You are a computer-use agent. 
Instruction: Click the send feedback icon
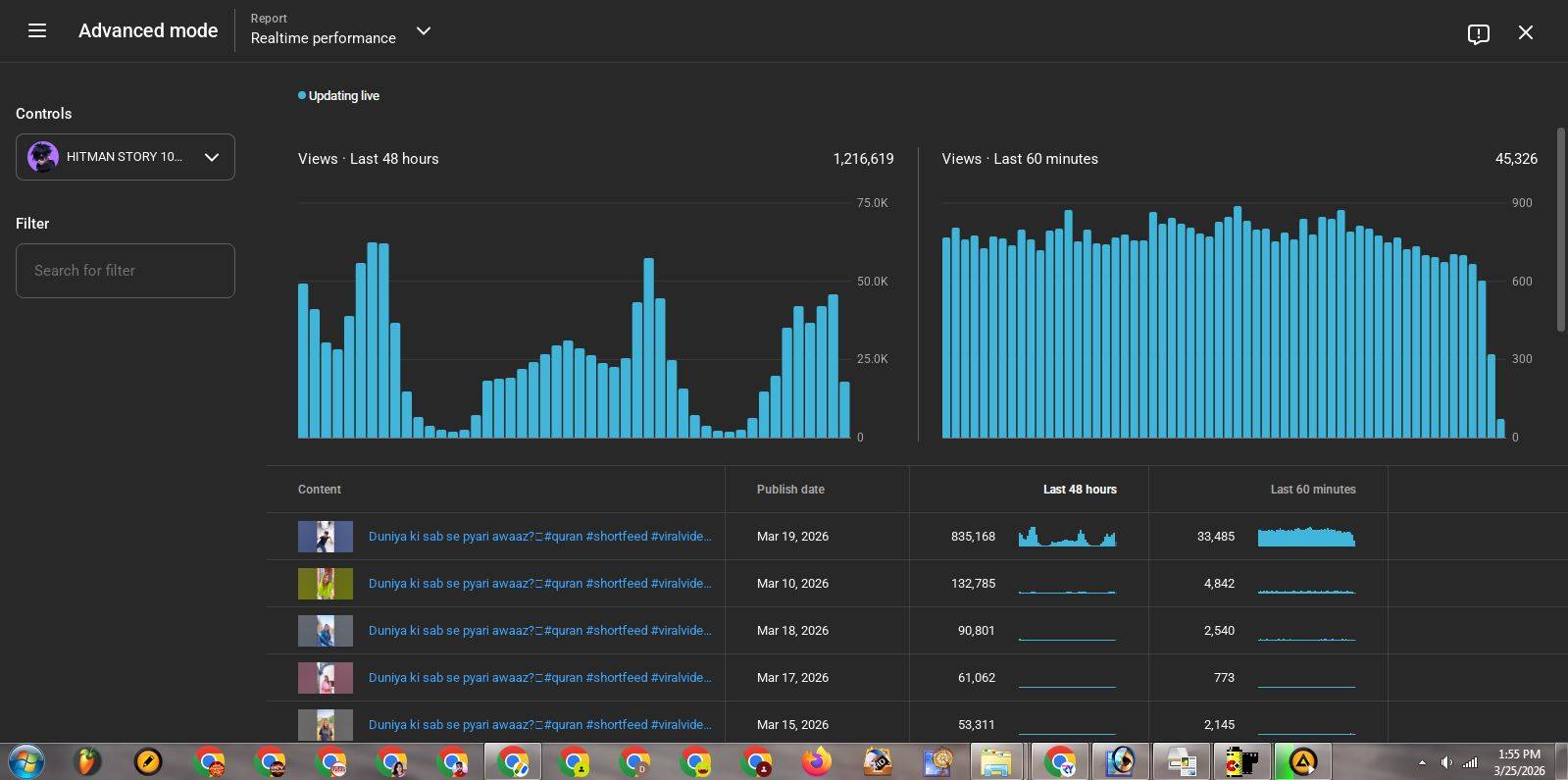1478,33
